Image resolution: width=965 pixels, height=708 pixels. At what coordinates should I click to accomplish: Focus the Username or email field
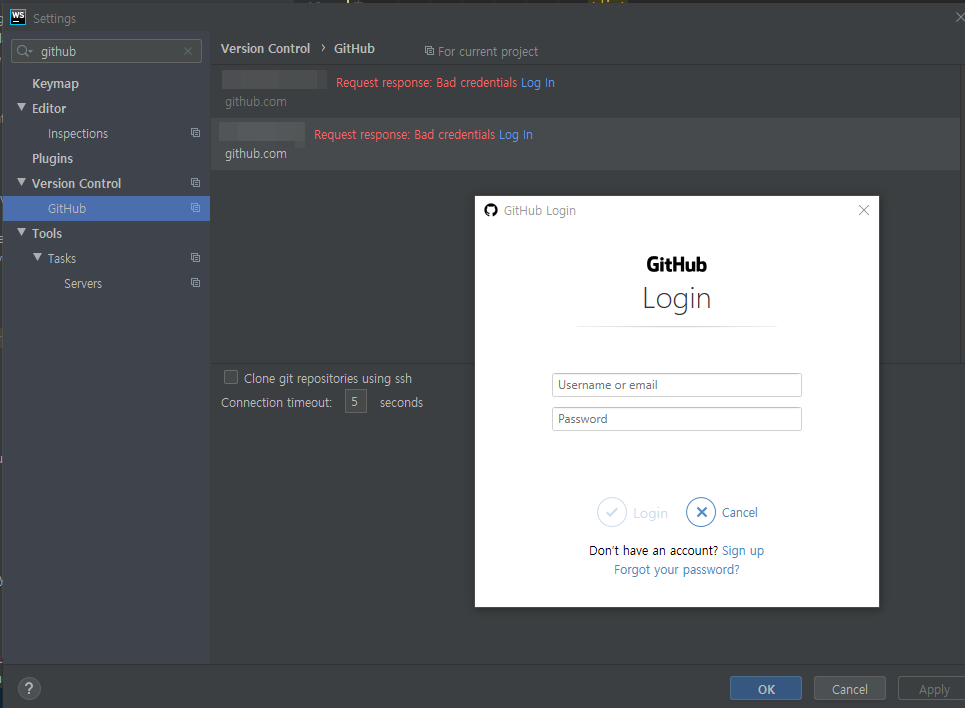[x=677, y=385]
